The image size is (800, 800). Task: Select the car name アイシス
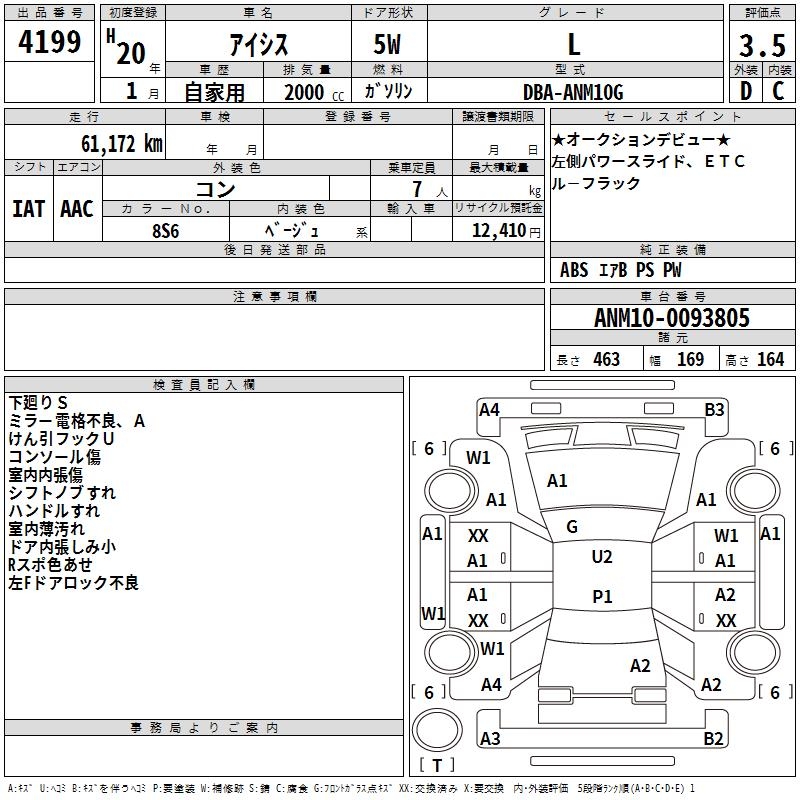coord(259,44)
